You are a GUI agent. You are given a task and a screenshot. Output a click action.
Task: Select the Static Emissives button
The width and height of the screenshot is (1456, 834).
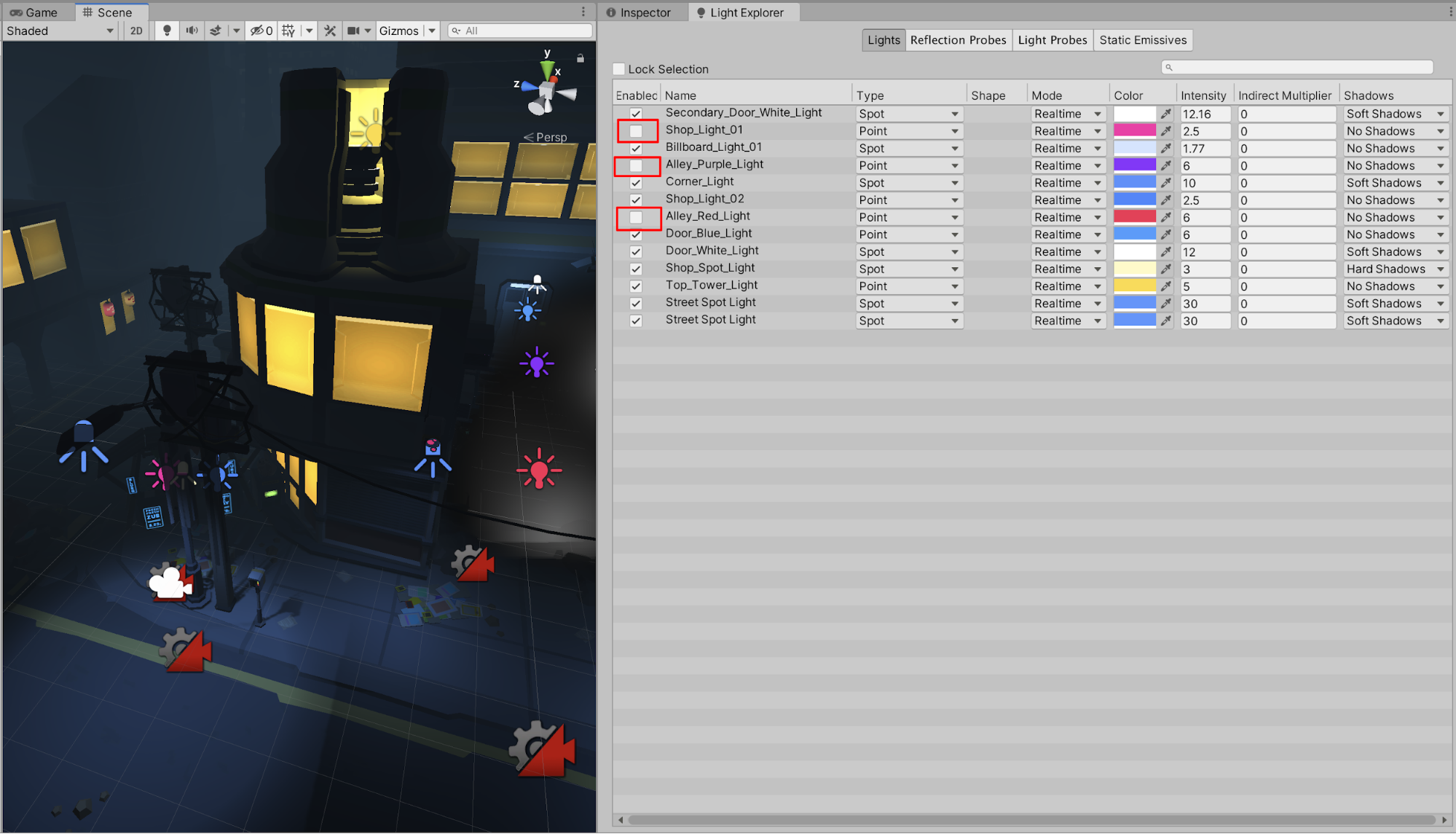tap(1143, 40)
